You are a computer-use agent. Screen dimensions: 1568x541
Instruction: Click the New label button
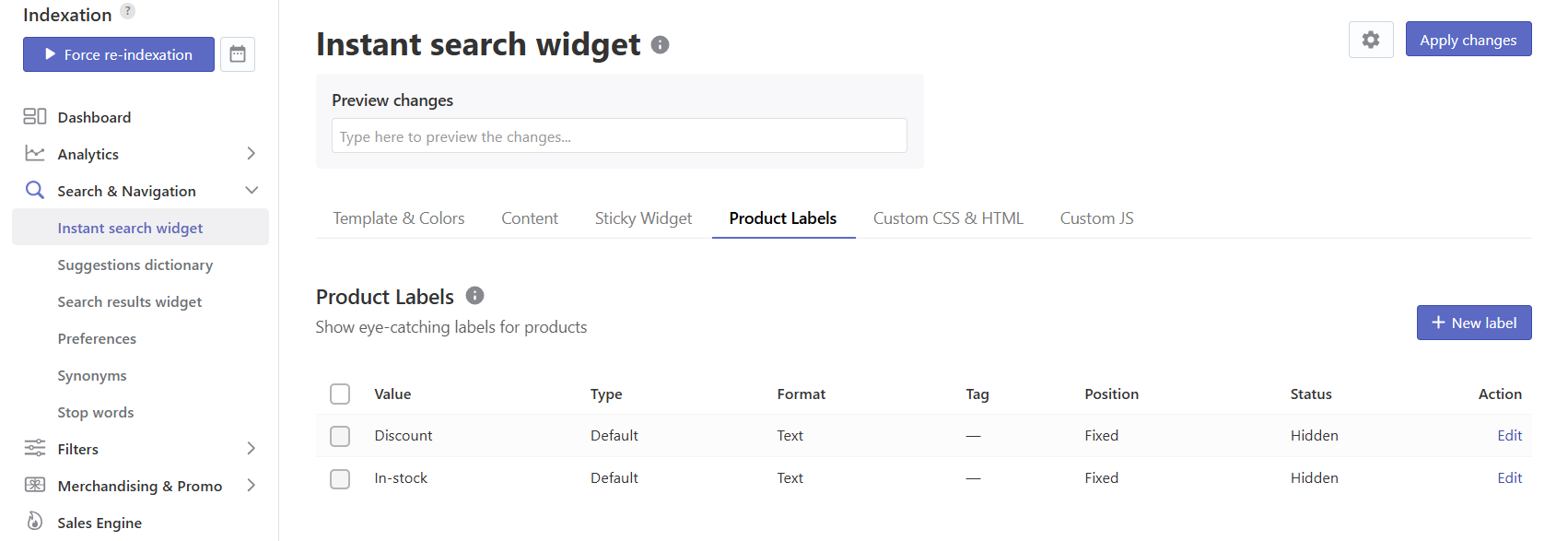point(1474,323)
